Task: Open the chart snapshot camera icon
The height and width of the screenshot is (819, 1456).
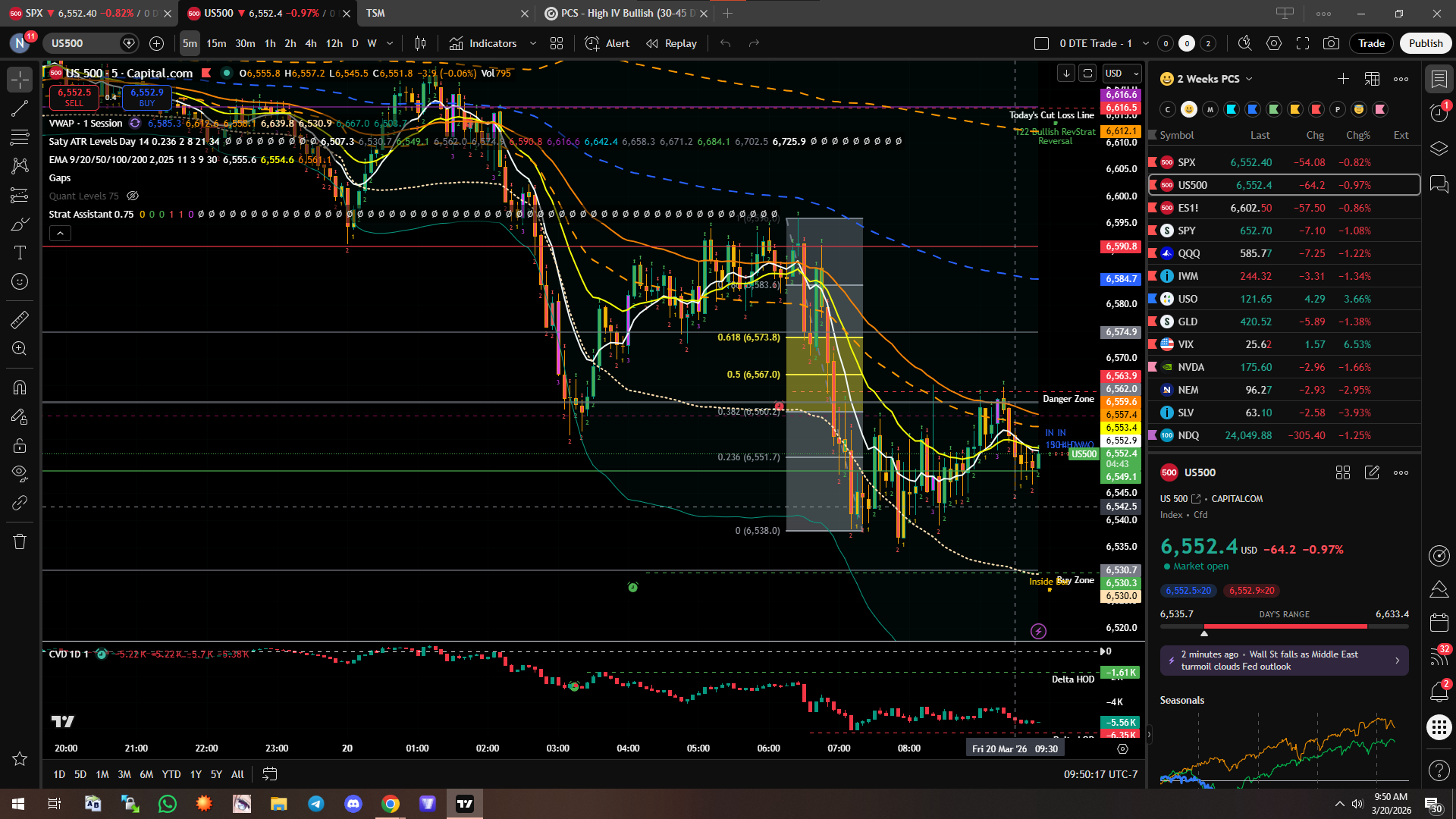Action: 1331,43
